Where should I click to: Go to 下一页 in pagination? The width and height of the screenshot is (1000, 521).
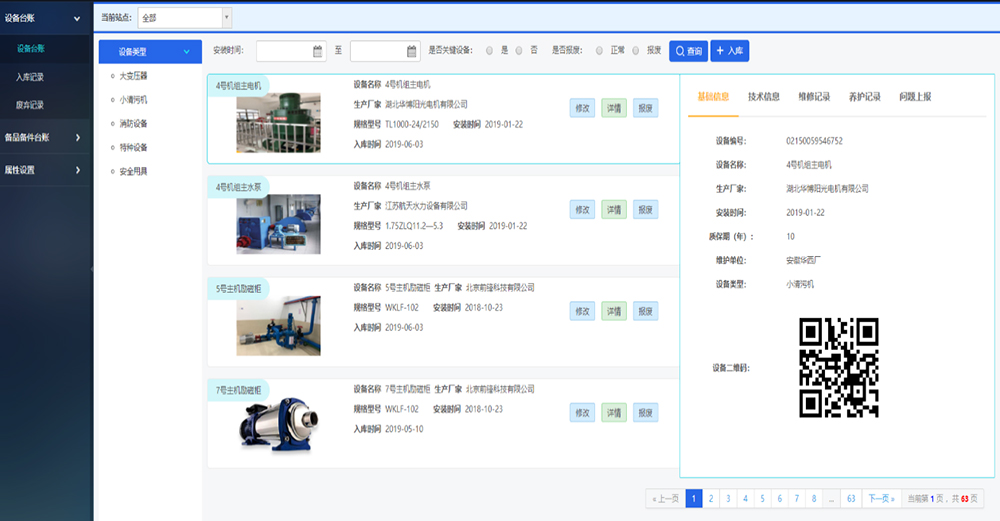coord(881,498)
